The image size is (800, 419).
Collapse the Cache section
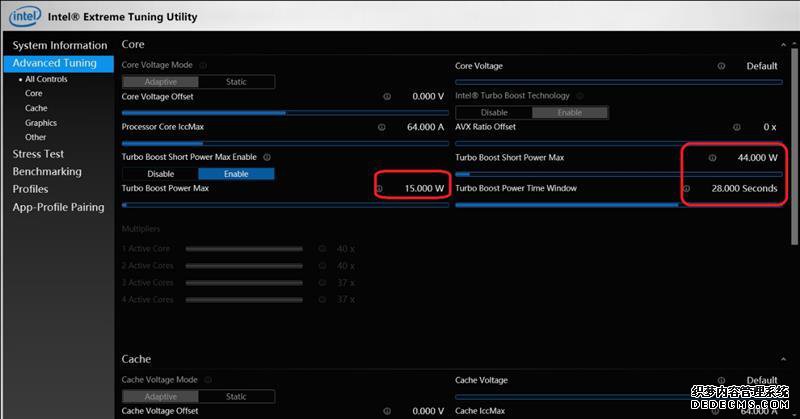point(783,359)
